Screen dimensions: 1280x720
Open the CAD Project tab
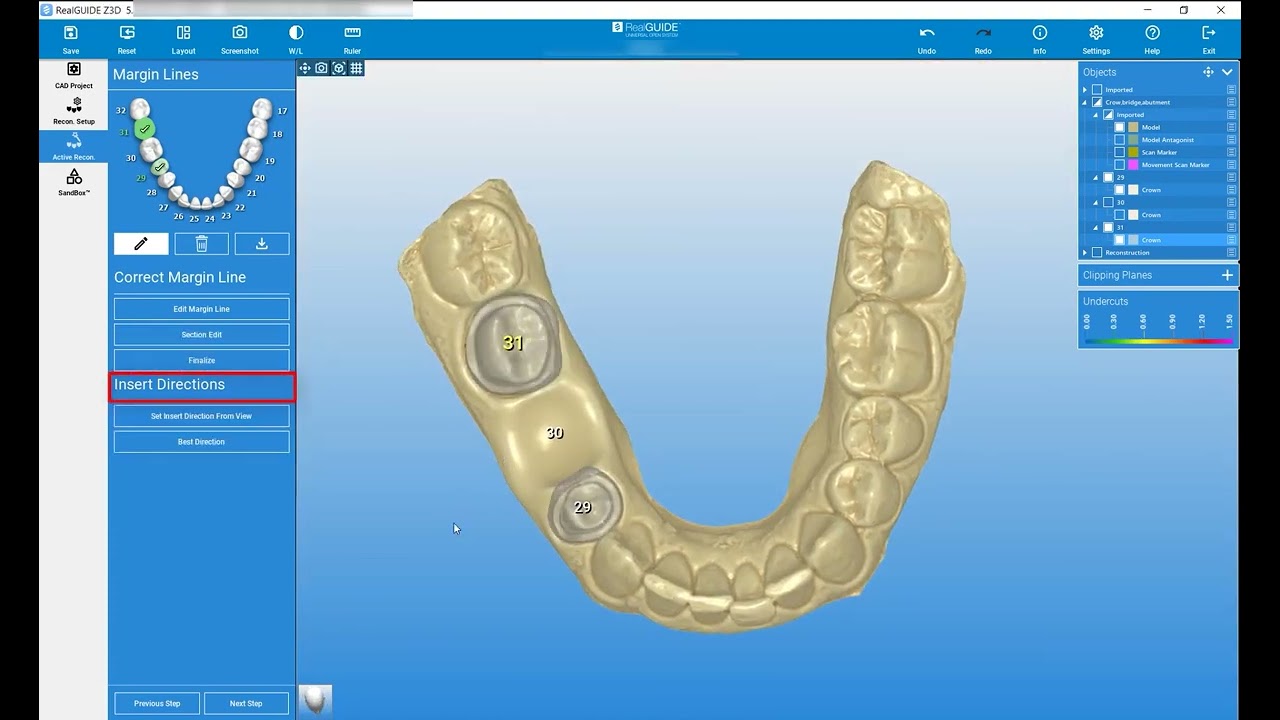tap(74, 76)
